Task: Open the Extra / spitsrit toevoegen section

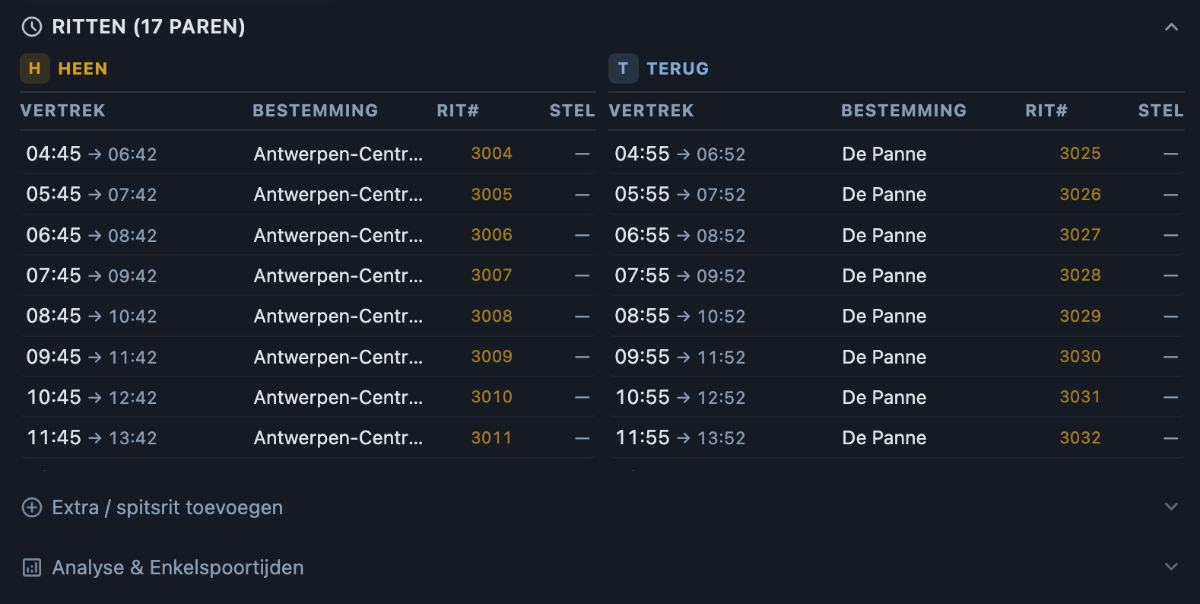Action: [x=600, y=508]
